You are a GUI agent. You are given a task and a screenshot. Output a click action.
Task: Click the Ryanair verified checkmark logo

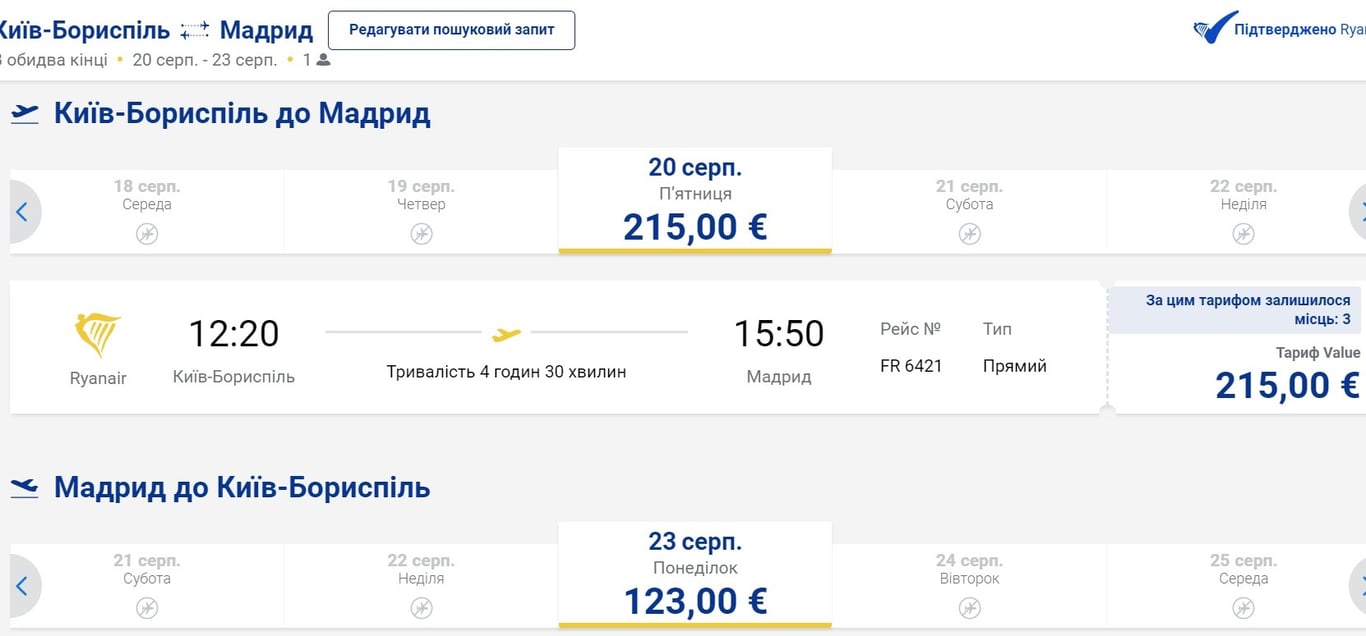tap(1215, 28)
